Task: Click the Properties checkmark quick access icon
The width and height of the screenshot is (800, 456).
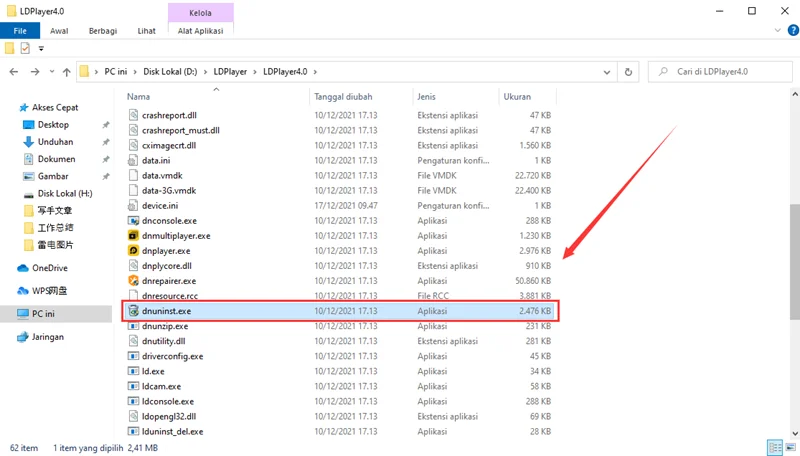Action: tap(25, 48)
